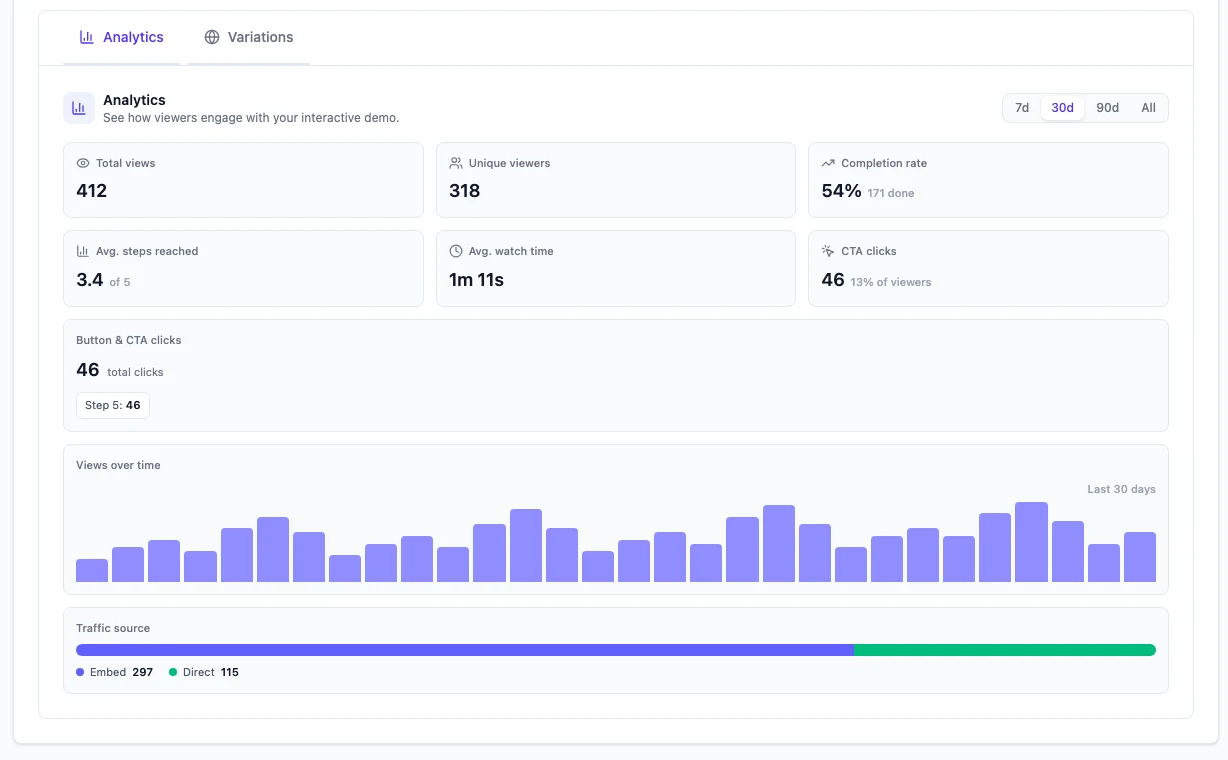Image resolution: width=1228 pixels, height=760 pixels.
Task: Click the Traffic source heading
Action: tap(113, 628)
